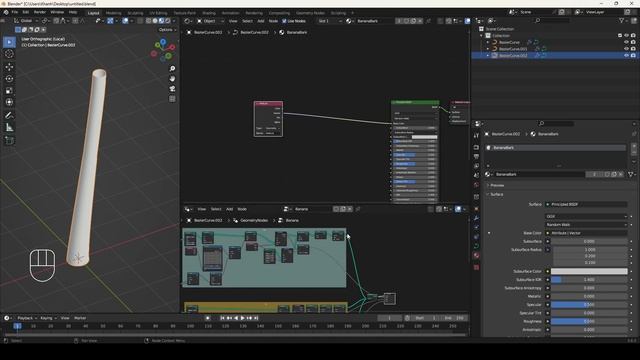This screenshot has width=640, height=360.
Task: Switch to the Layout workspace tab
Action: point(93,13)
